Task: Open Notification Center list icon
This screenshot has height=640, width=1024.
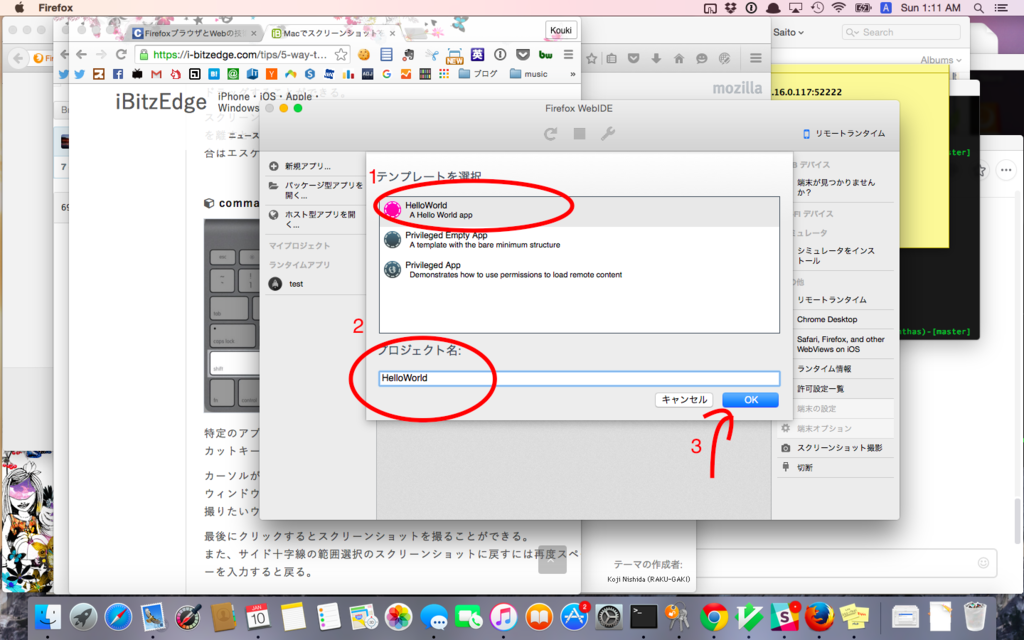Action: (1001, 8)
